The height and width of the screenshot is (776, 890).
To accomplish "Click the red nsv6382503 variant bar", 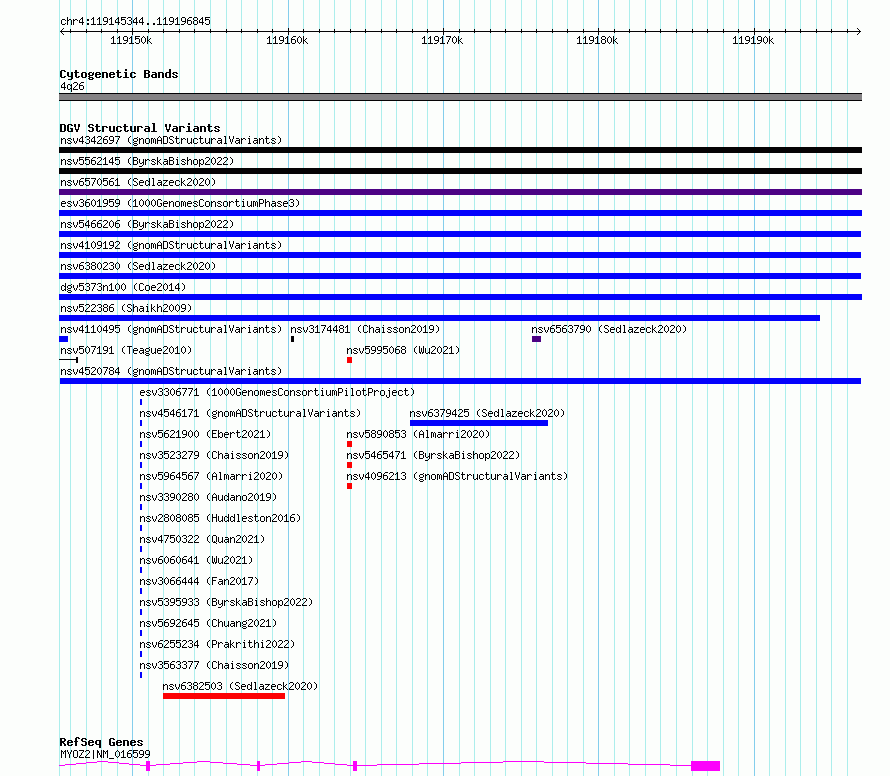I will pyautogui.click(x=224, y=696).
